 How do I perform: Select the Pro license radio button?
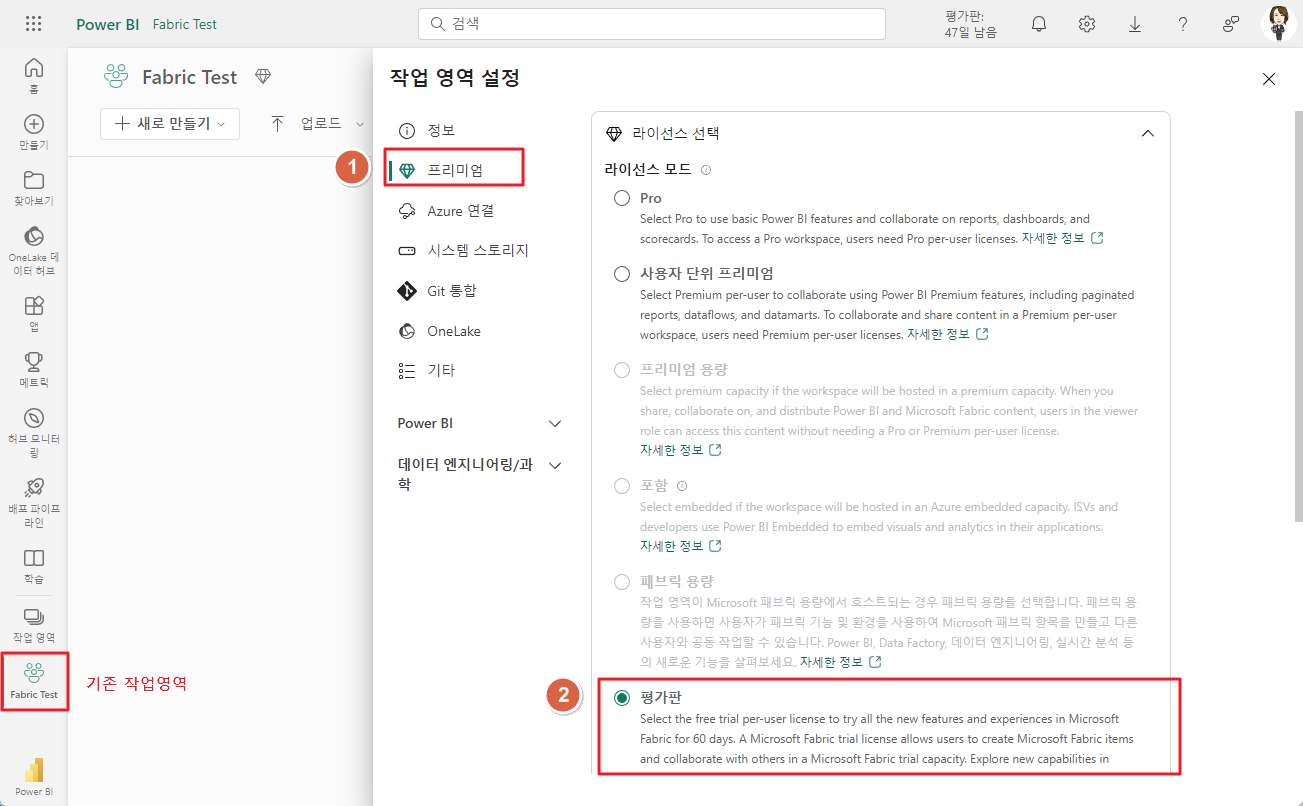pyautogui.click(x=622, y=198)
